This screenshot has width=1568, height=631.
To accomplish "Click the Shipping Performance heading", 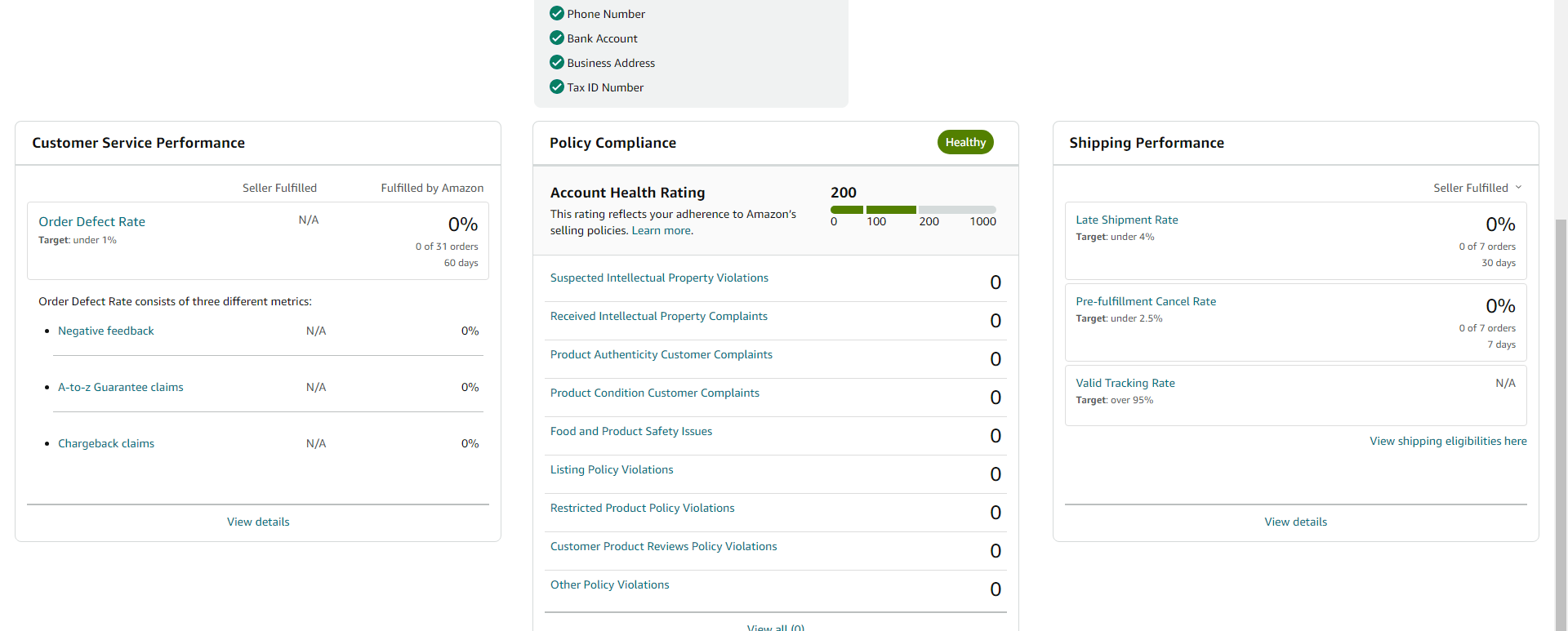I will click(1147, 143).
